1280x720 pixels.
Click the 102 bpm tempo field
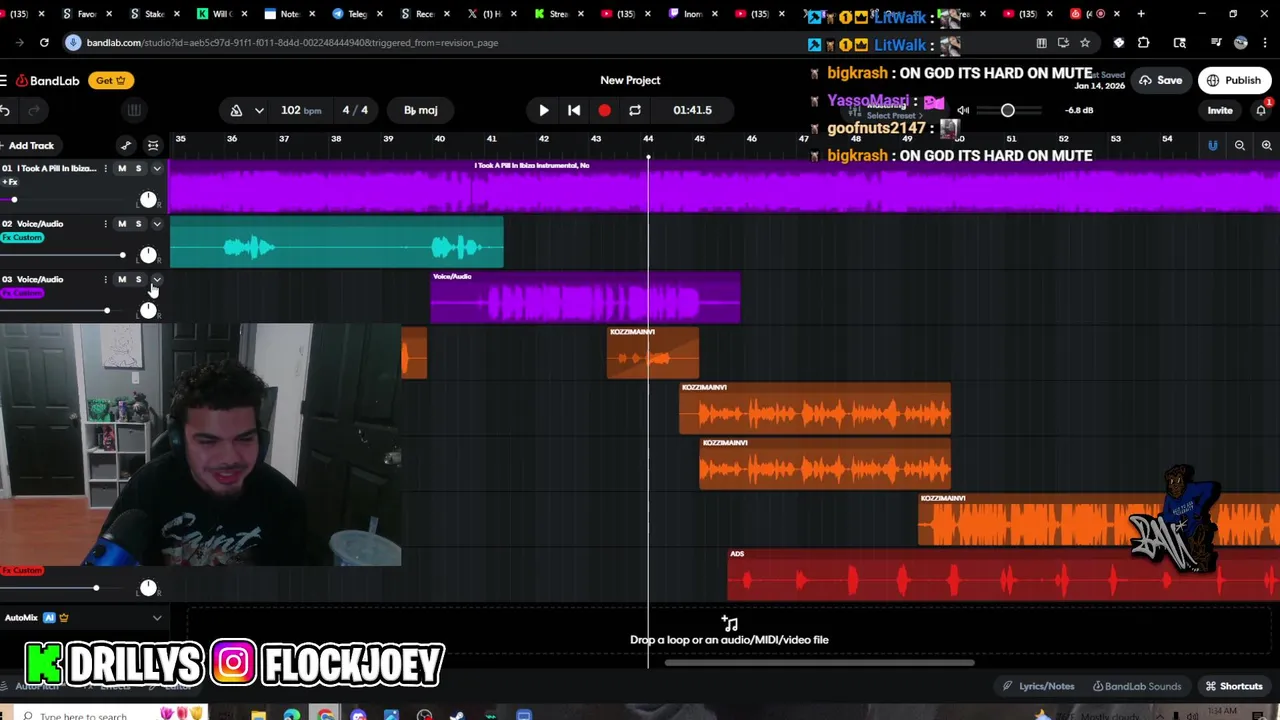pos(300,110)
